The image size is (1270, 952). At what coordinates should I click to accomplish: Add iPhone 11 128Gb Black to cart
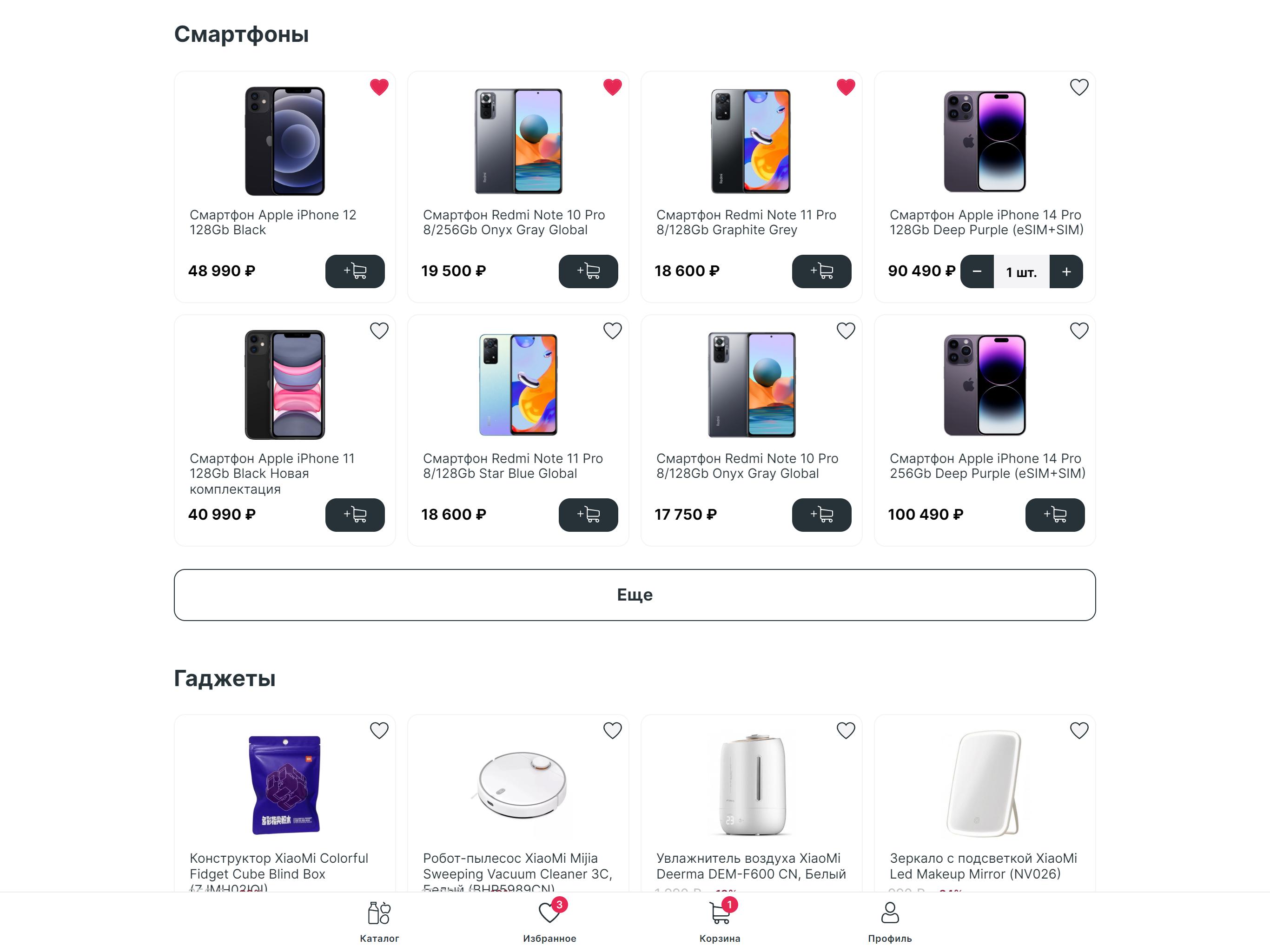click(355, 515)
